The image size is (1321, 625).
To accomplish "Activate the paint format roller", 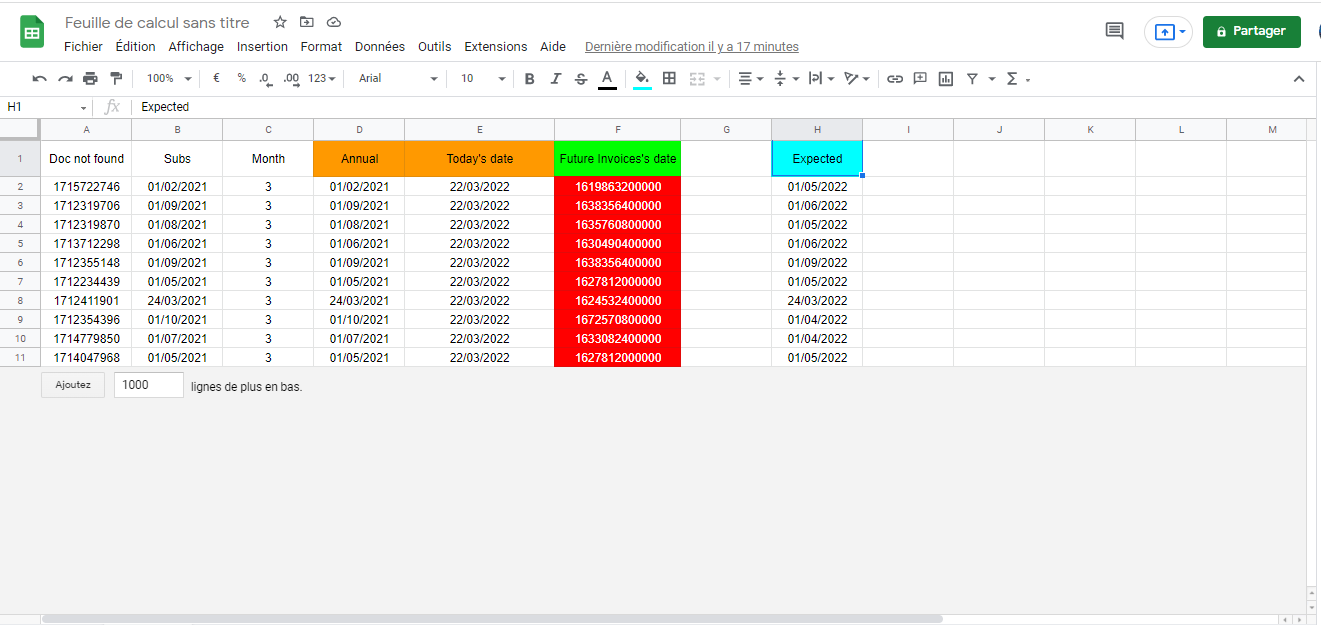I will coord(116,78).
